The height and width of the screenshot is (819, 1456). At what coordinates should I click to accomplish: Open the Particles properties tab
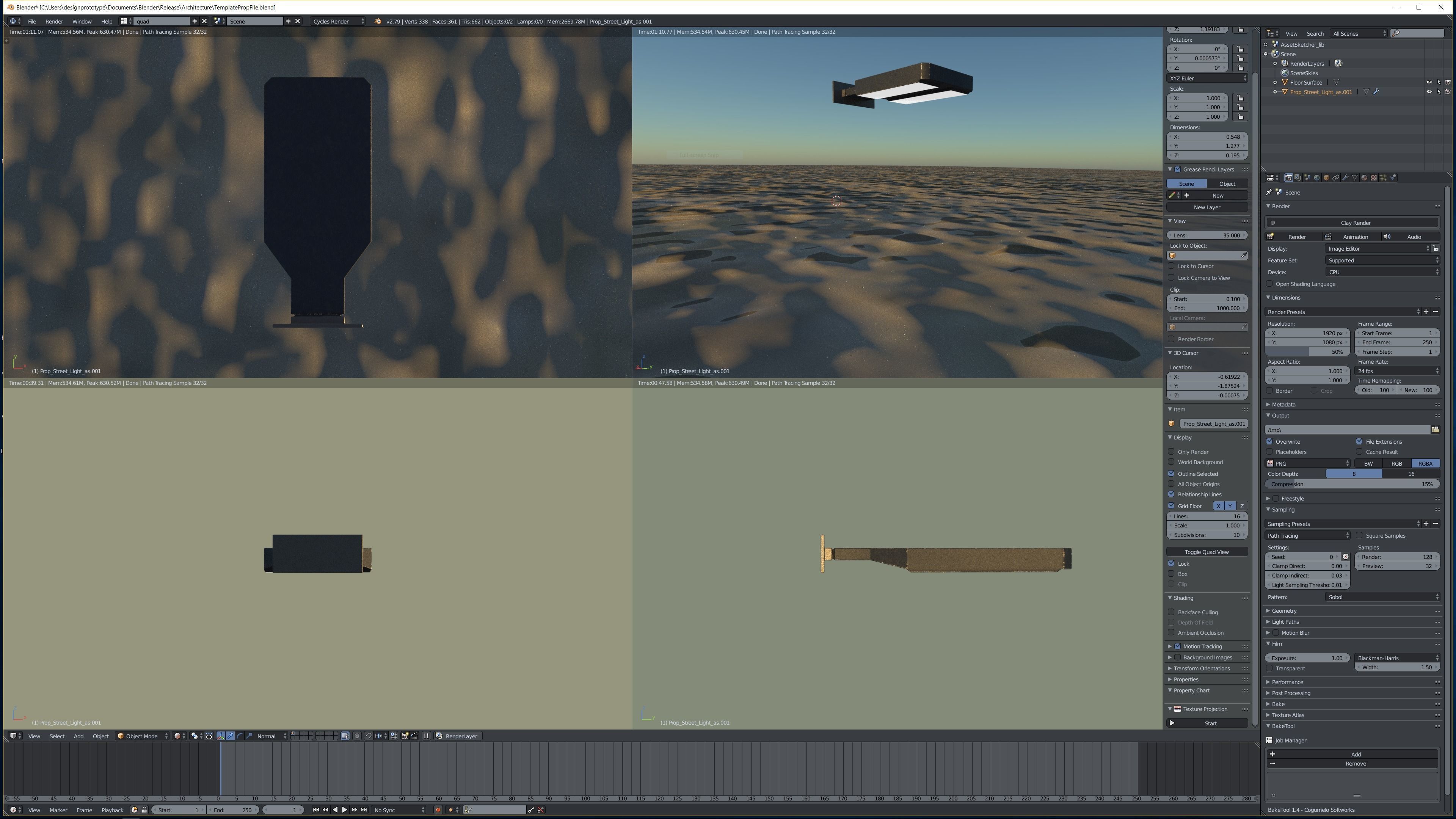(1383, 177)
